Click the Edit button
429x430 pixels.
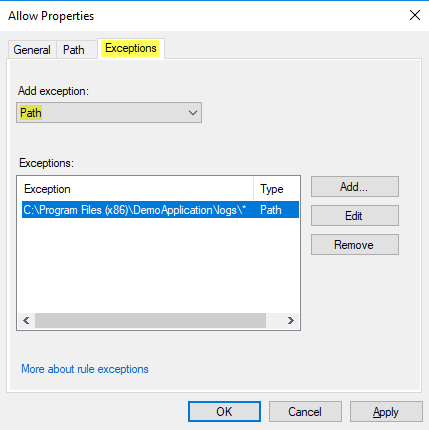click(355, 216)
